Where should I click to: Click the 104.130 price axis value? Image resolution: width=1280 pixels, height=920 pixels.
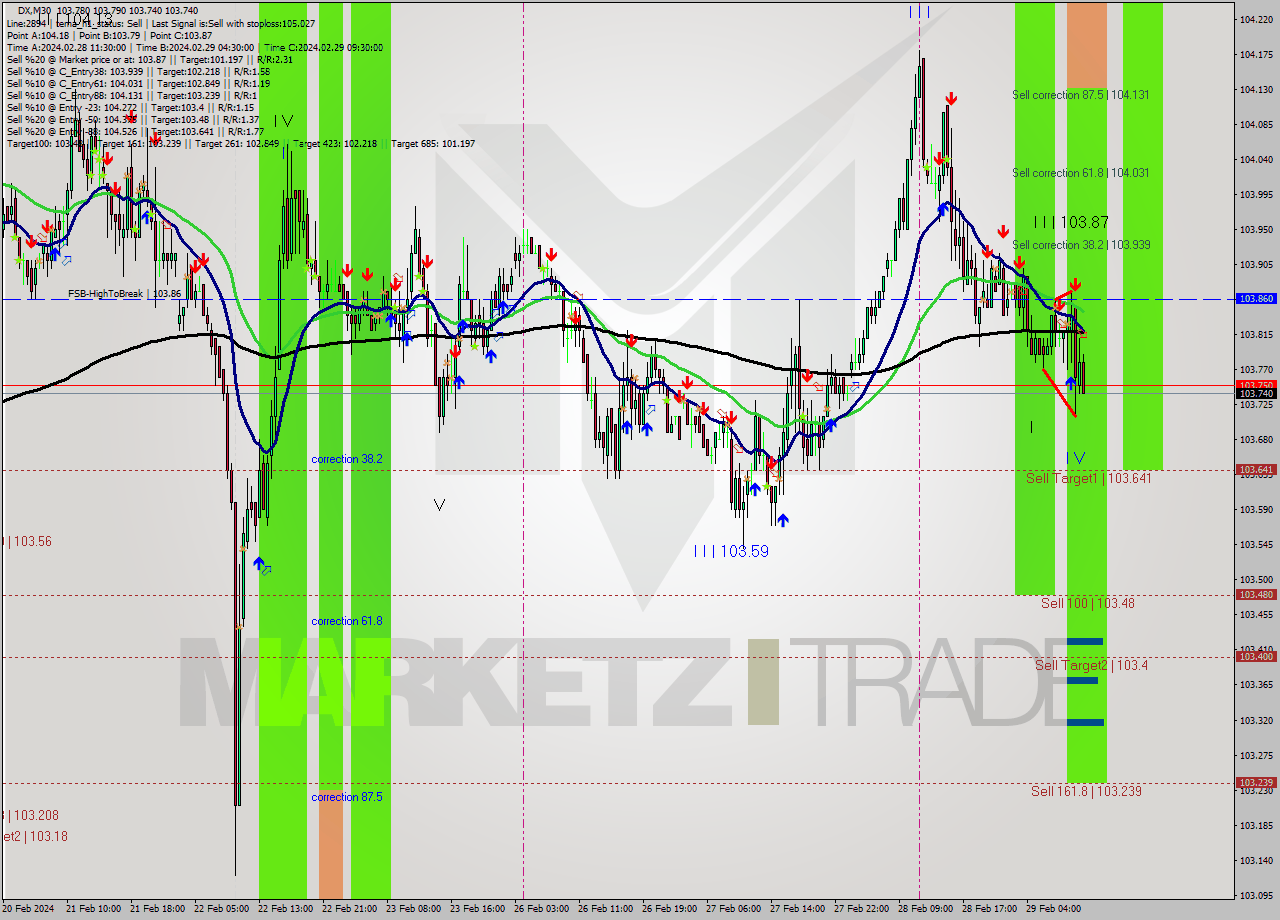click(1256, 89)
